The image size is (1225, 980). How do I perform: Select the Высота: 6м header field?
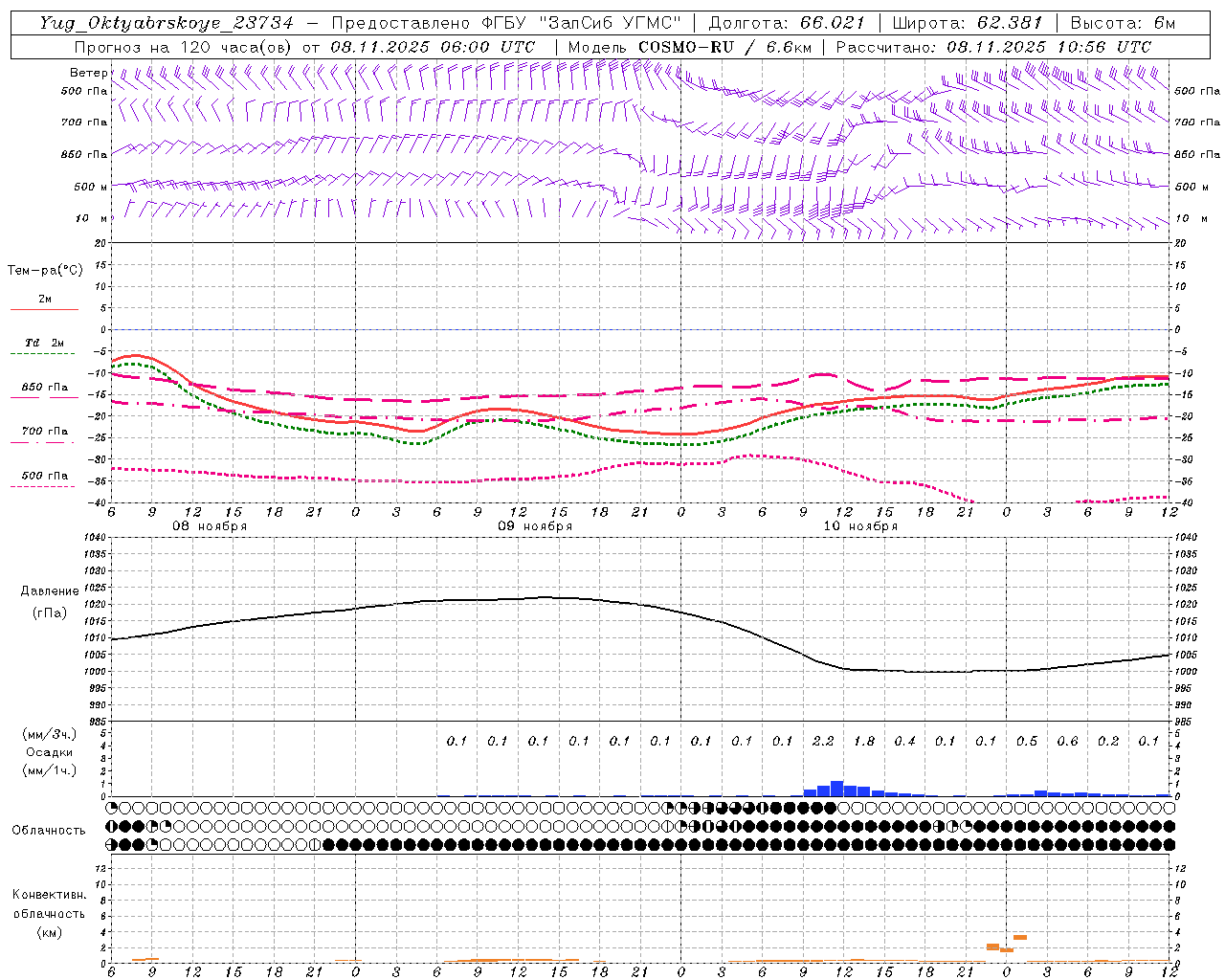[1123, 23]
